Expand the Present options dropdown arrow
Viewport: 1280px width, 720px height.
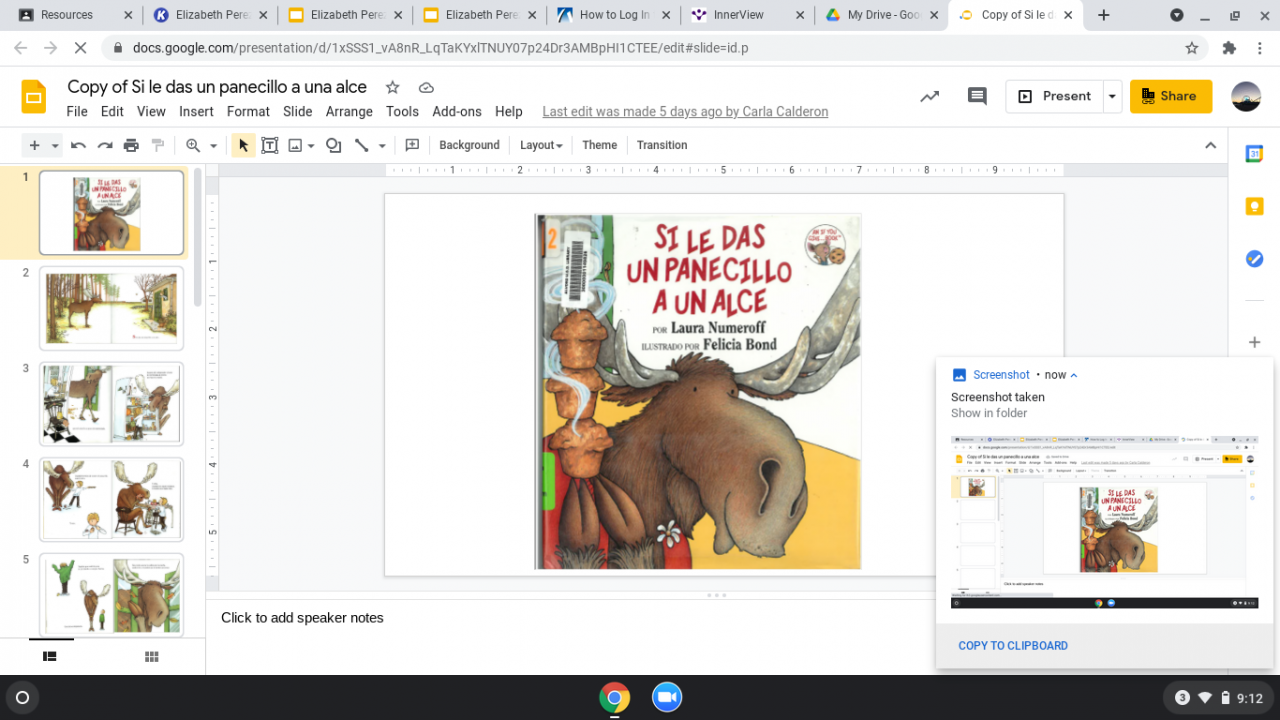[1112, 96]
